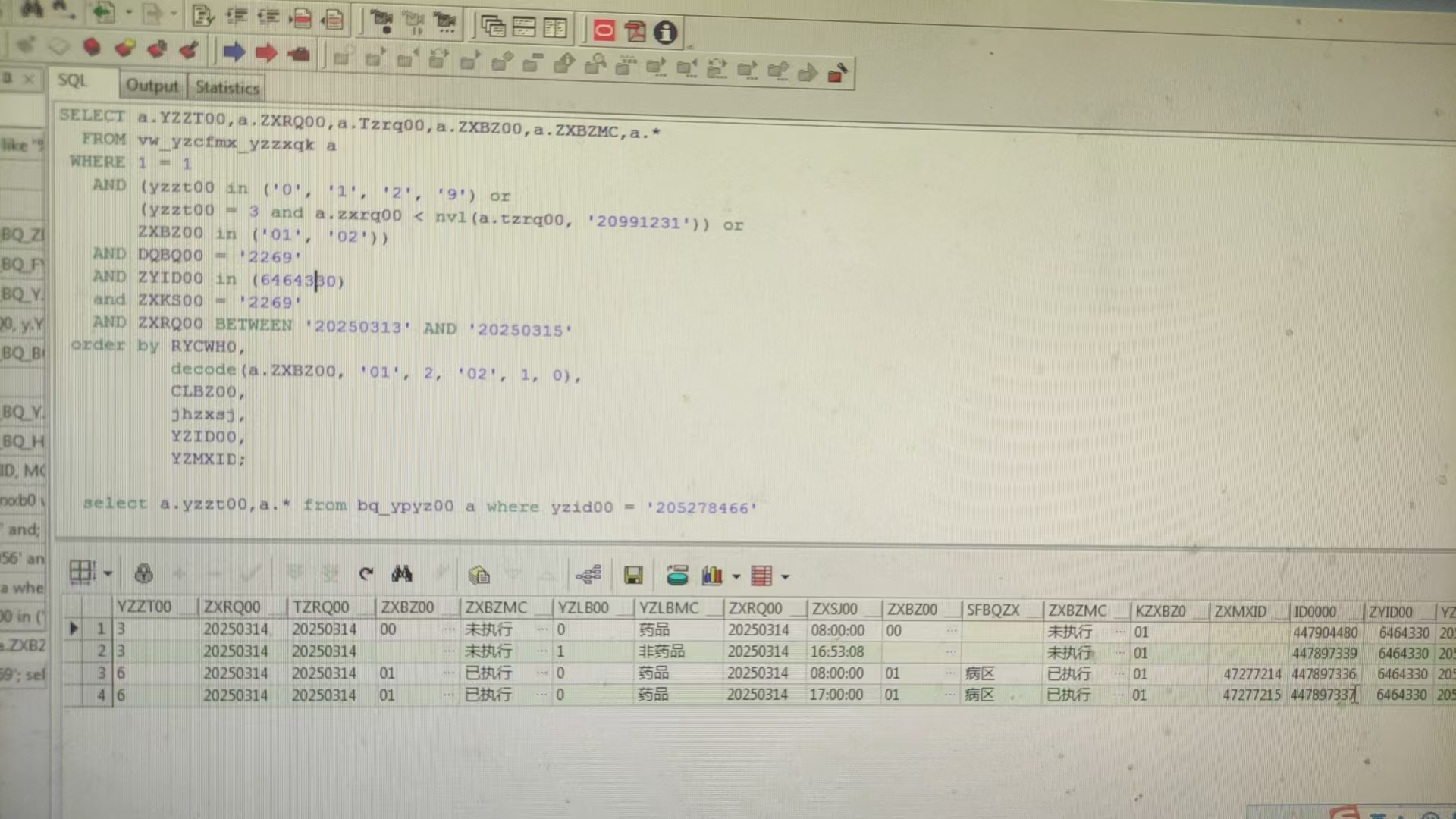Click the floppy disk save results icon
Viewport: 1456px width, 819px height.
[633, 576]
